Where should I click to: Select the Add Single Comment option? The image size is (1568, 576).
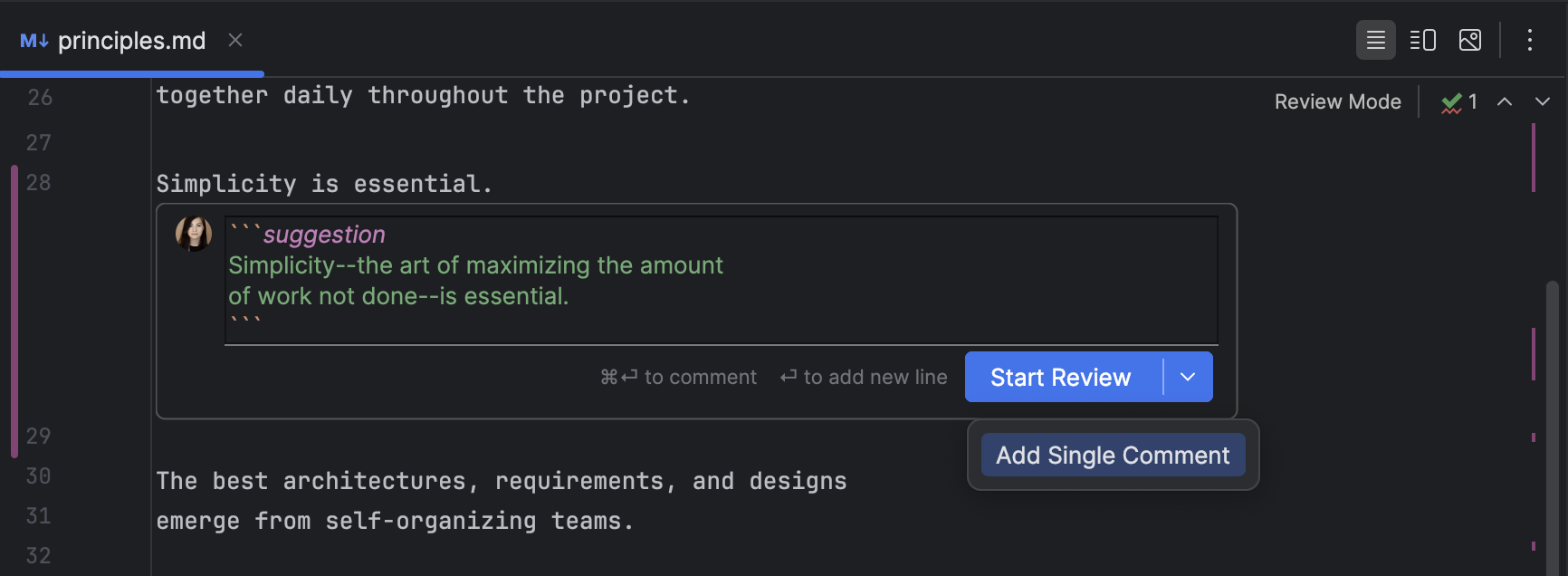tap(1112, 455)
